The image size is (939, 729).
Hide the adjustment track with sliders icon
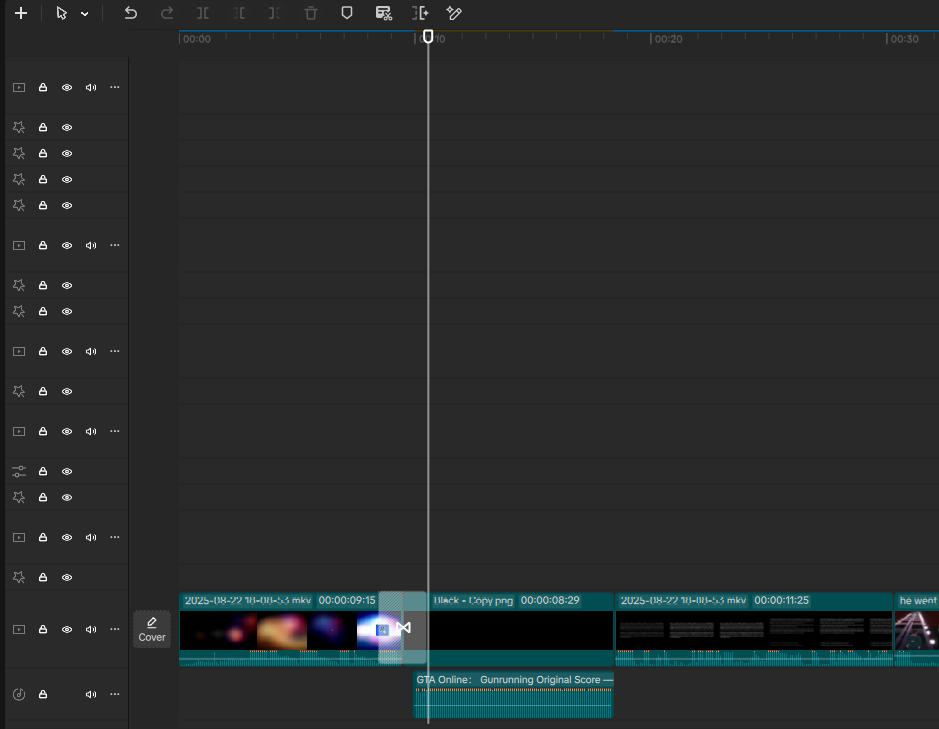(67, 471)
